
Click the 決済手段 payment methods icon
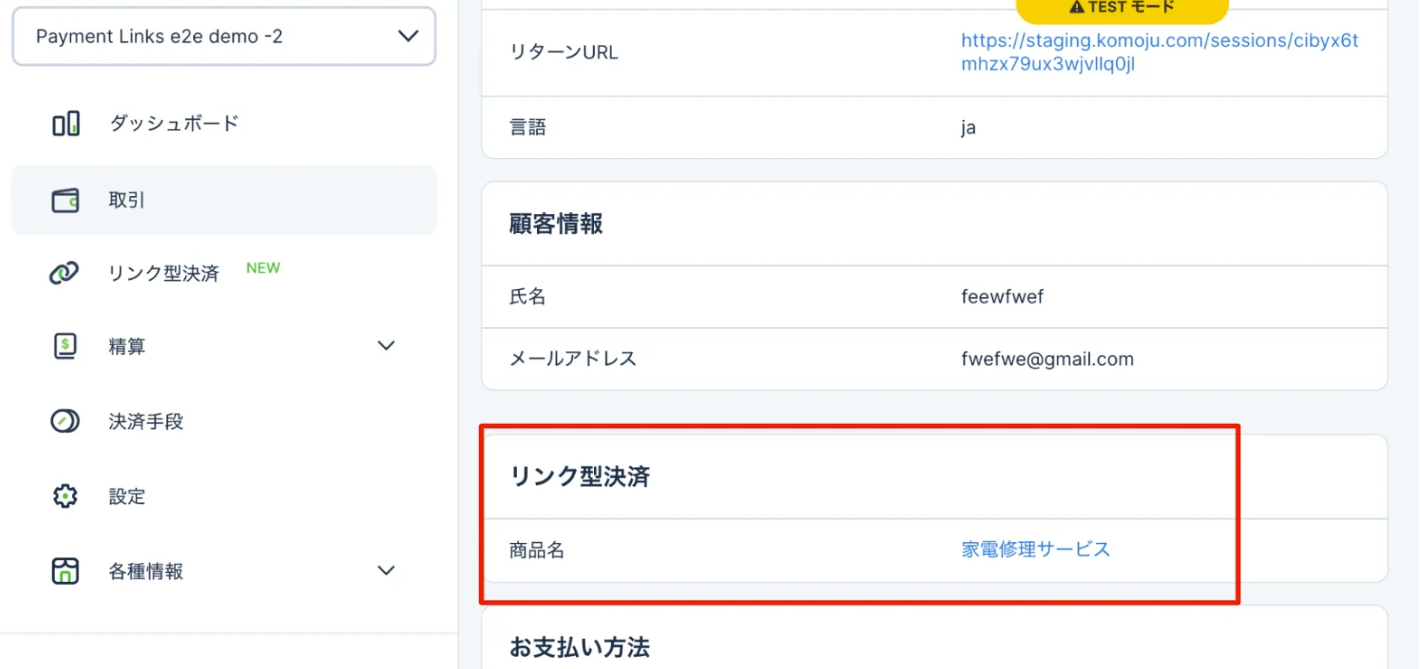65,421
